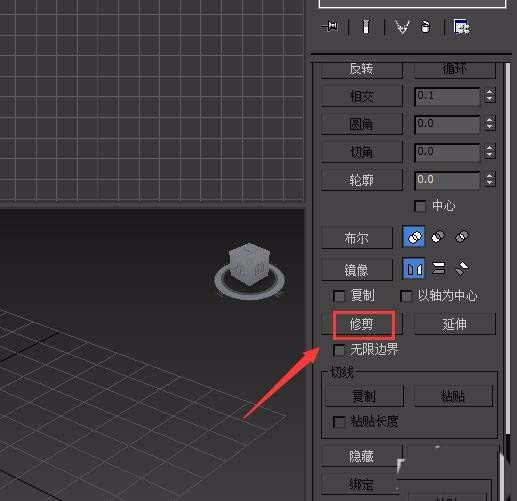The width and height of the screenshot is (517, 501).
Task: Toggle Show End Result icon
Action: coord(366,27)
